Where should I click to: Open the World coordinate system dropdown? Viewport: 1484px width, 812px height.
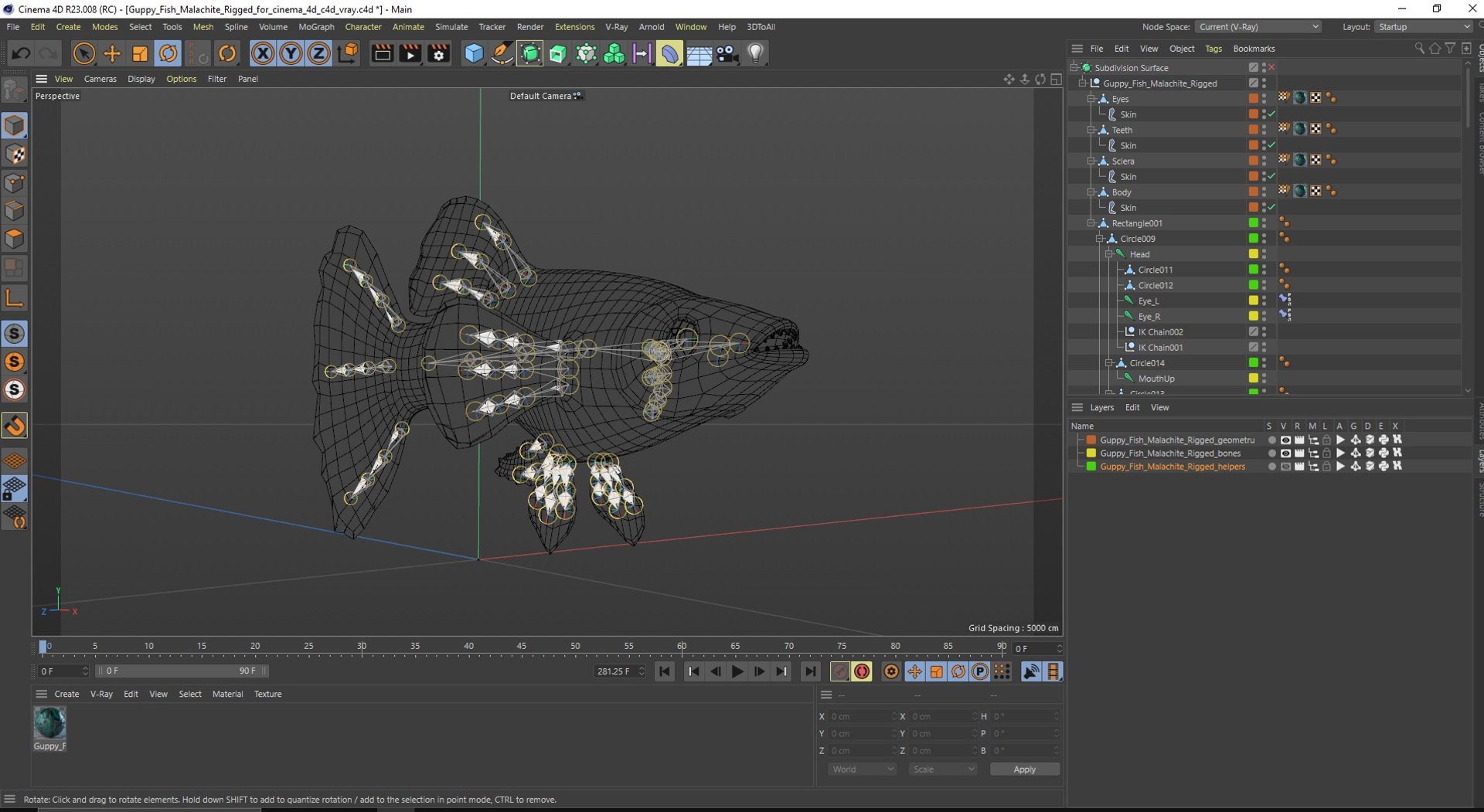pos(862,770)
